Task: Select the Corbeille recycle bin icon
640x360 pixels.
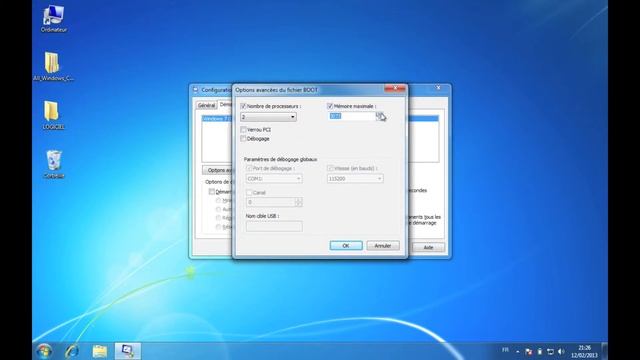Action: 54,164
